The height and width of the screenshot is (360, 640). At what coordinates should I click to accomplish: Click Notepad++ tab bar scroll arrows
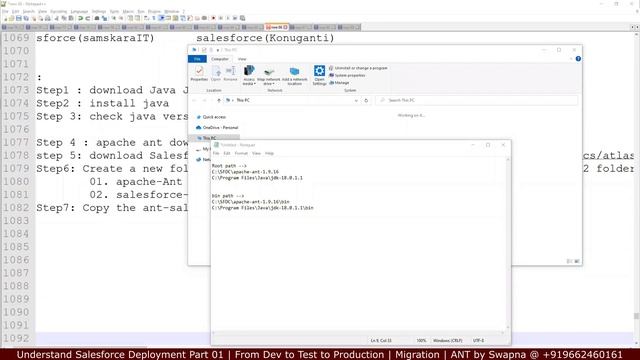635,27
